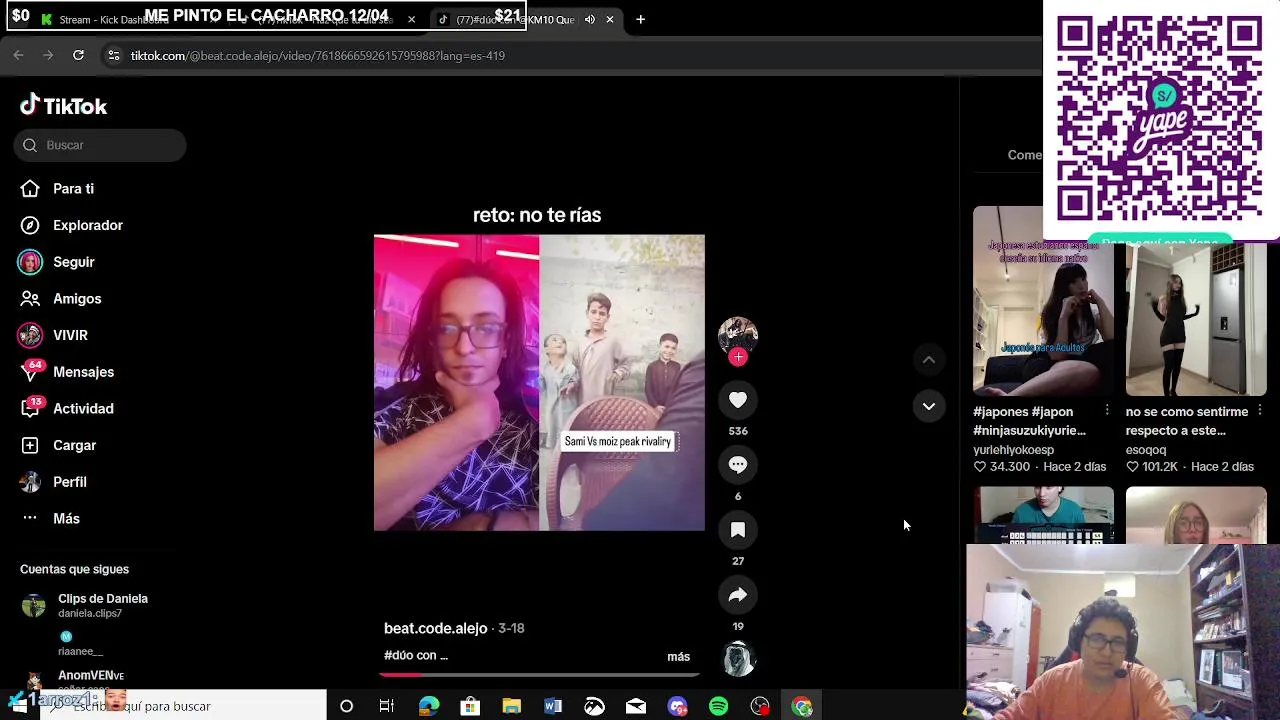Open the Mail app from taskbar
Viewport: 1280px width, 720px height.
tap(636, 706)
